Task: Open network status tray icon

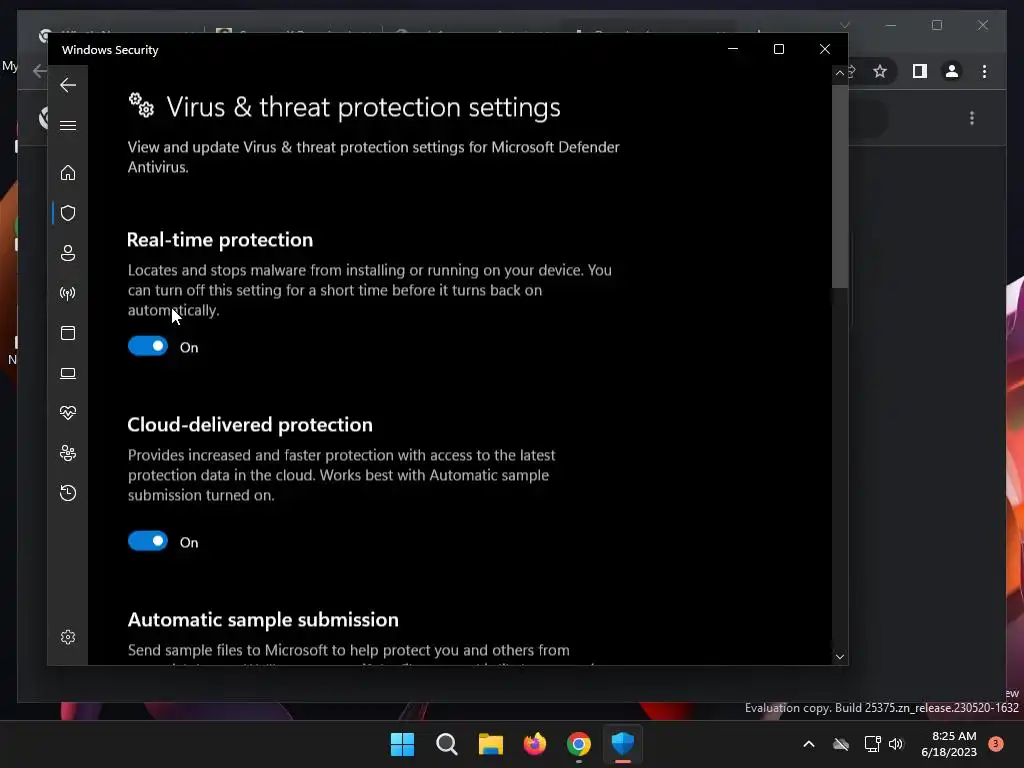Action: (x=872, y=744)
